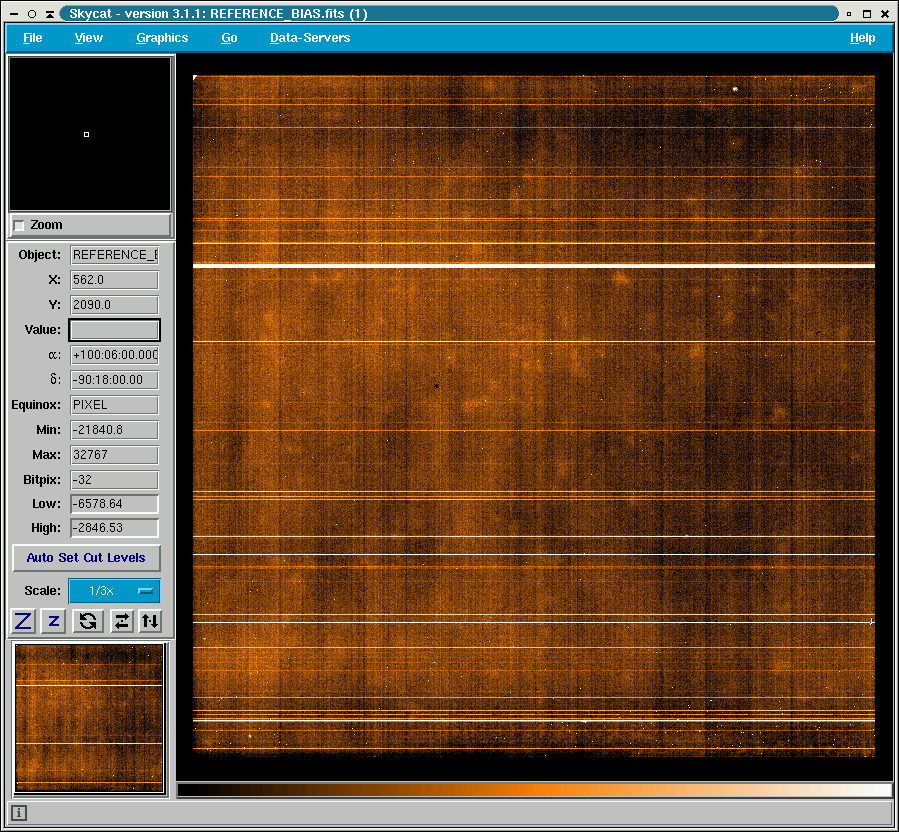Expand the Graphics menu

(162, 38)
